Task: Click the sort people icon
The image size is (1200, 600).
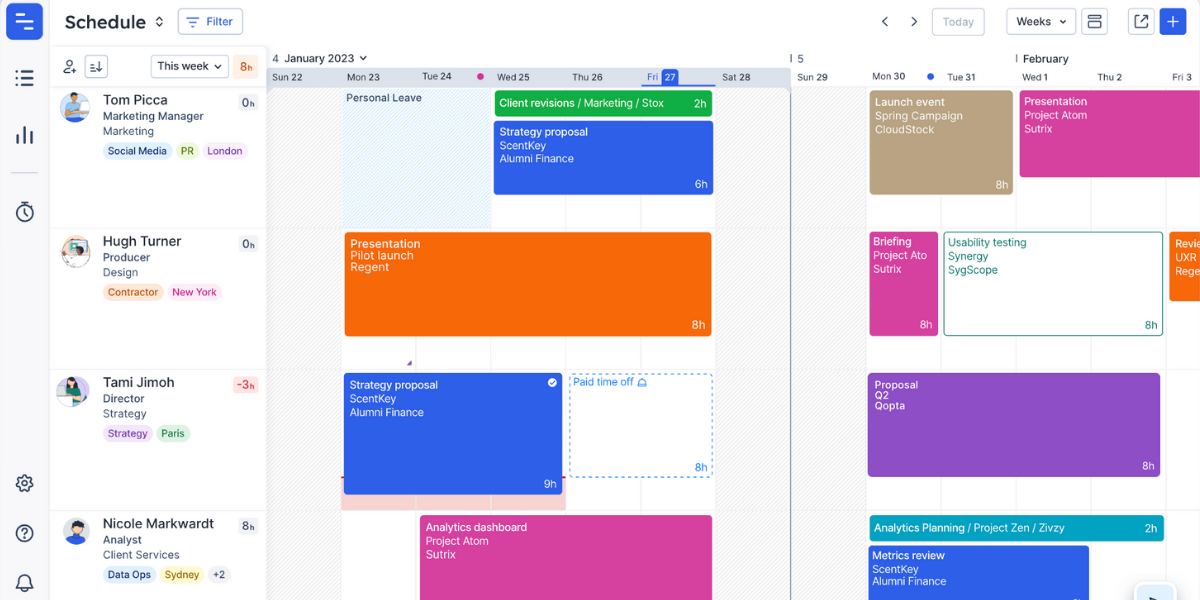Action: (96, 67)
